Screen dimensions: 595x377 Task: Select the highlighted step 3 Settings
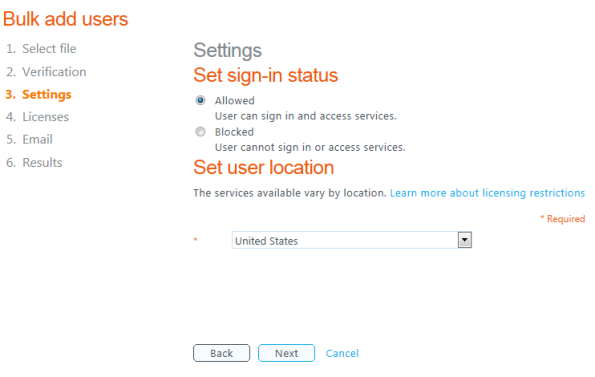(x=38, y=94)
